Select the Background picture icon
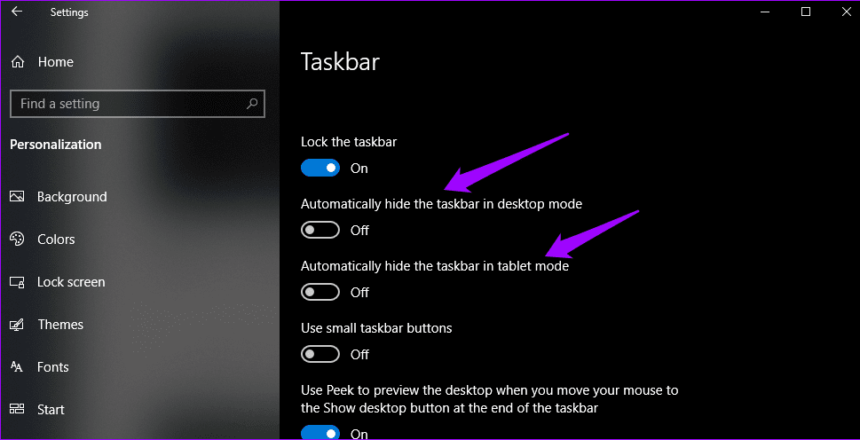This screenshot has width=860, height=440. click(x=17, y=196)
